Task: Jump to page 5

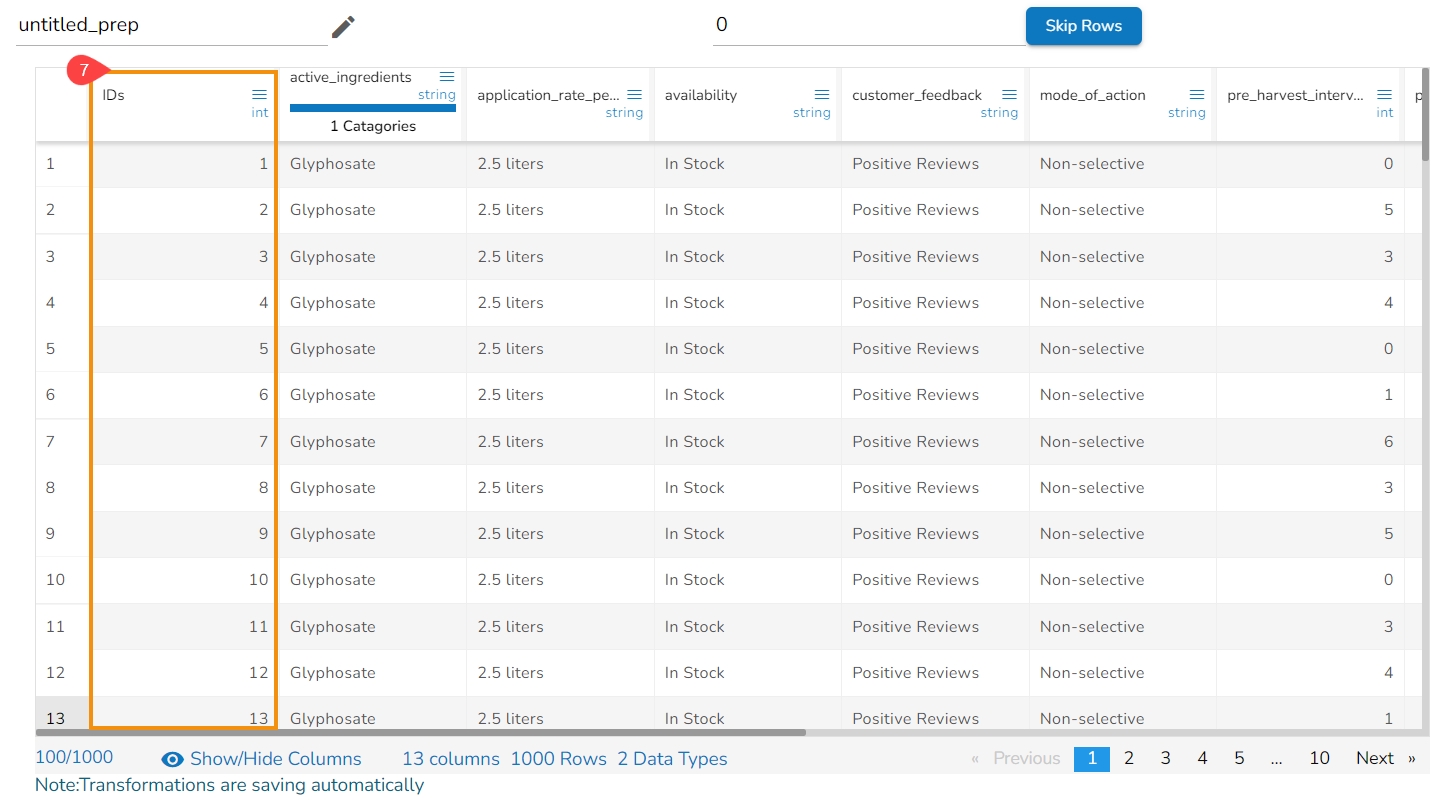Action: [x=1238, y=758]
